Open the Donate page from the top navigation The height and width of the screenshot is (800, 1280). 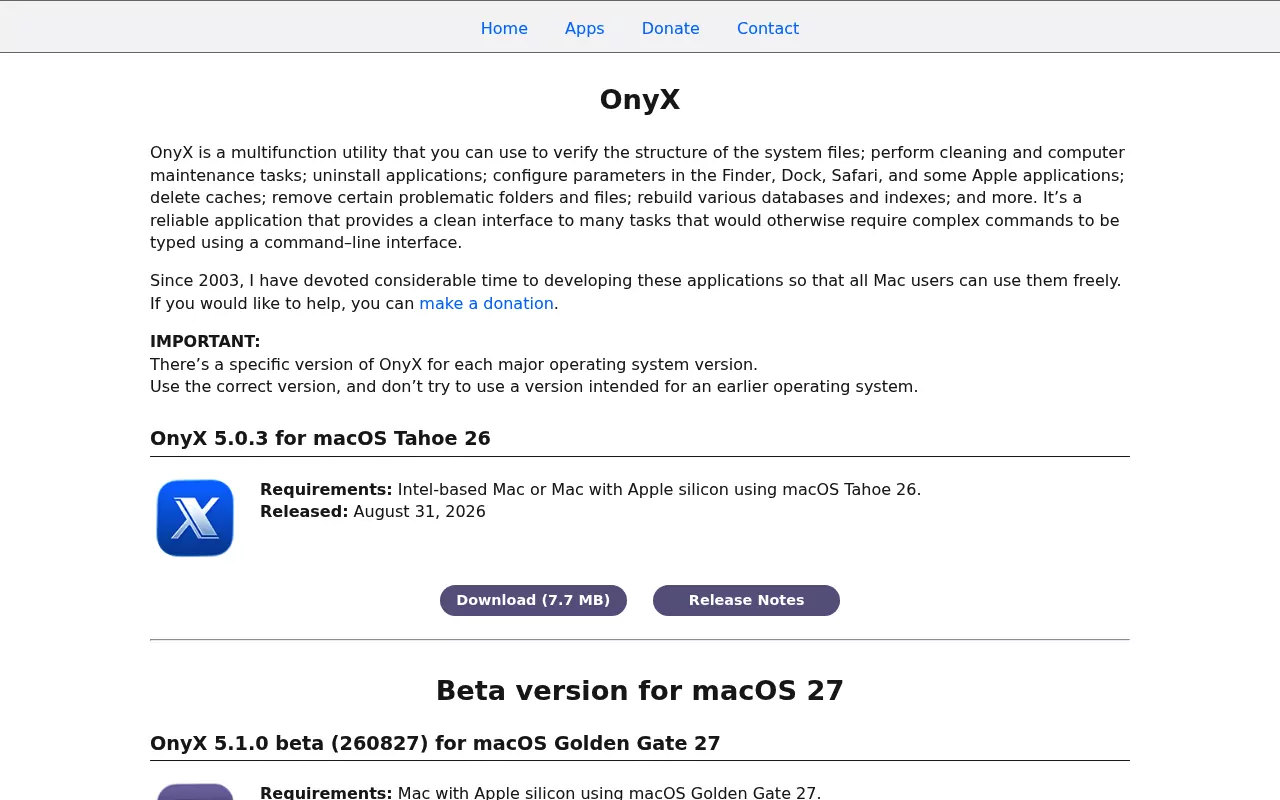(671, 28)
